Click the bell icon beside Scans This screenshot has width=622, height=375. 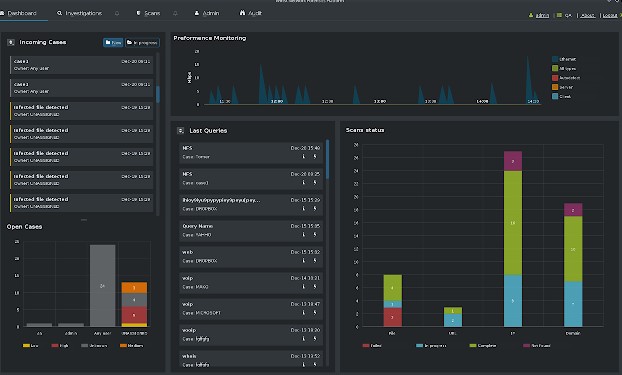[x=175, y=13]
